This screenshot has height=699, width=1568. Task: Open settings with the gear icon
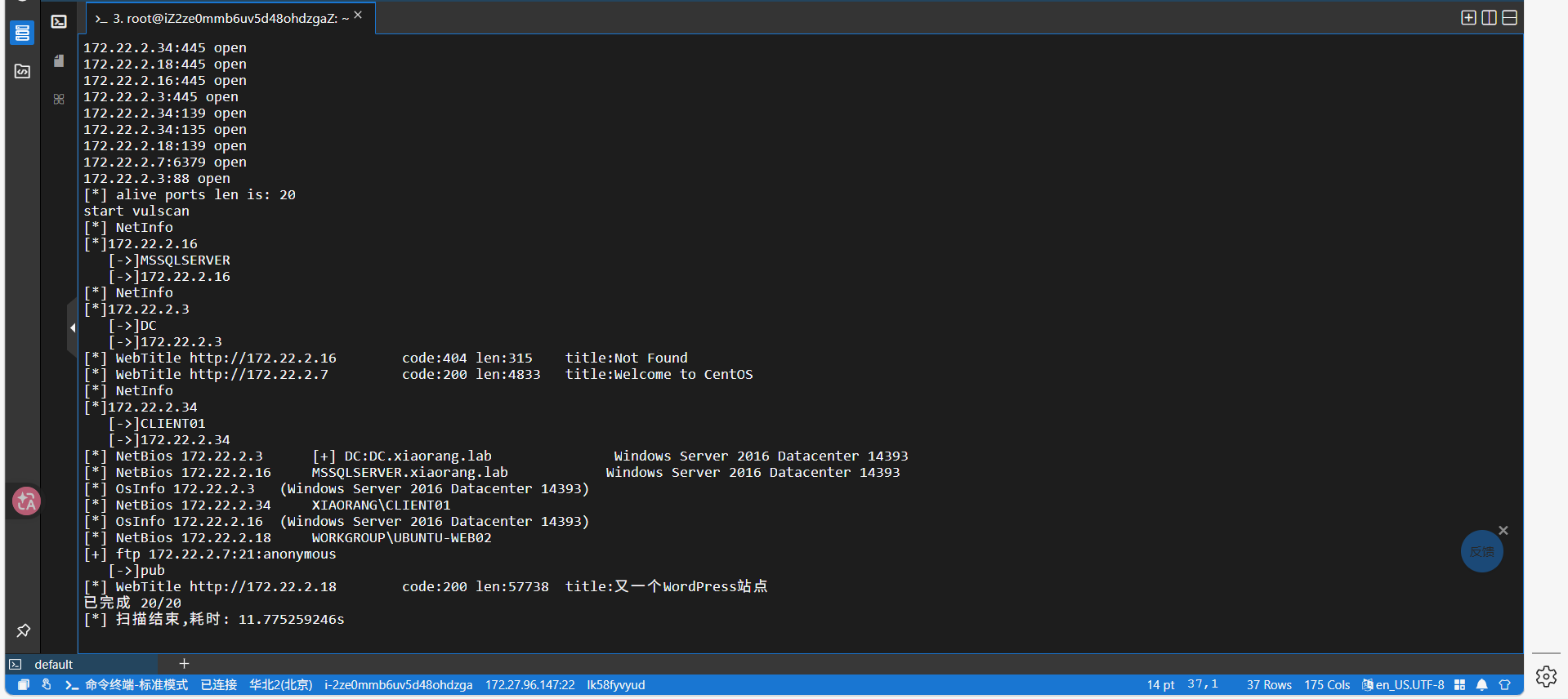click(1546, 676)
